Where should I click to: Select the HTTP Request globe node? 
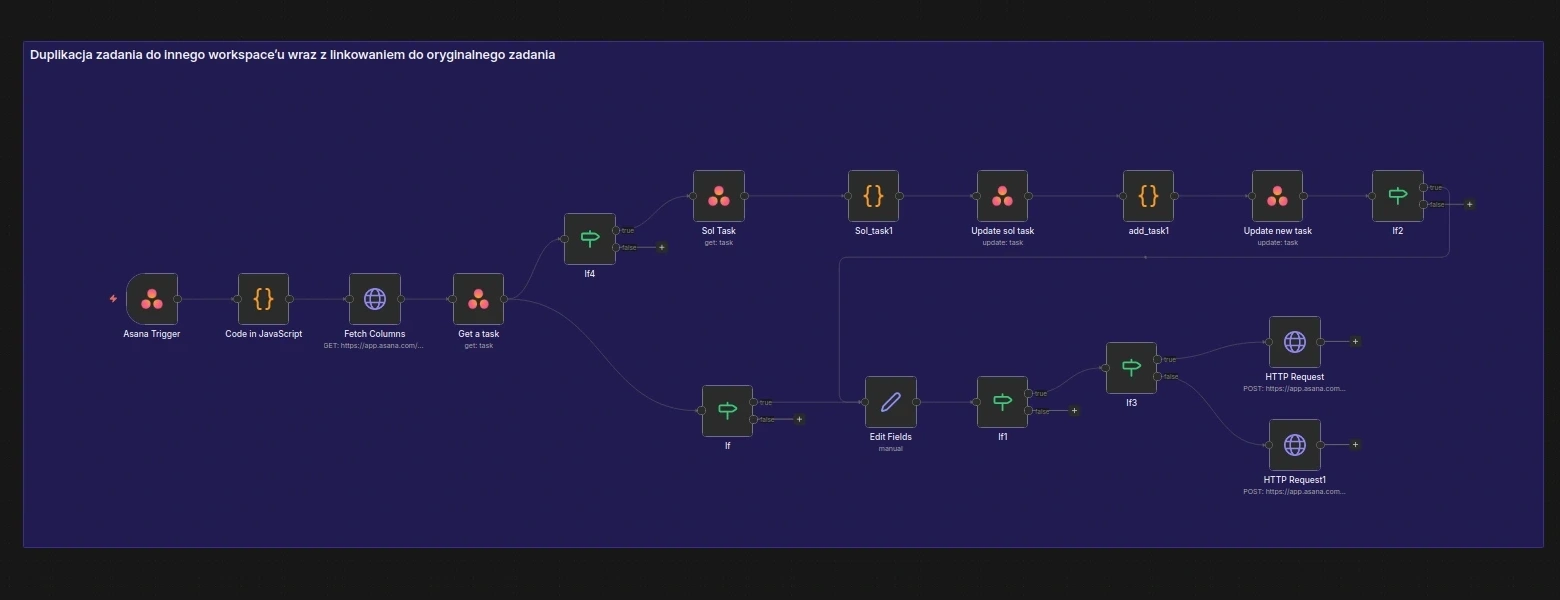1294,342
